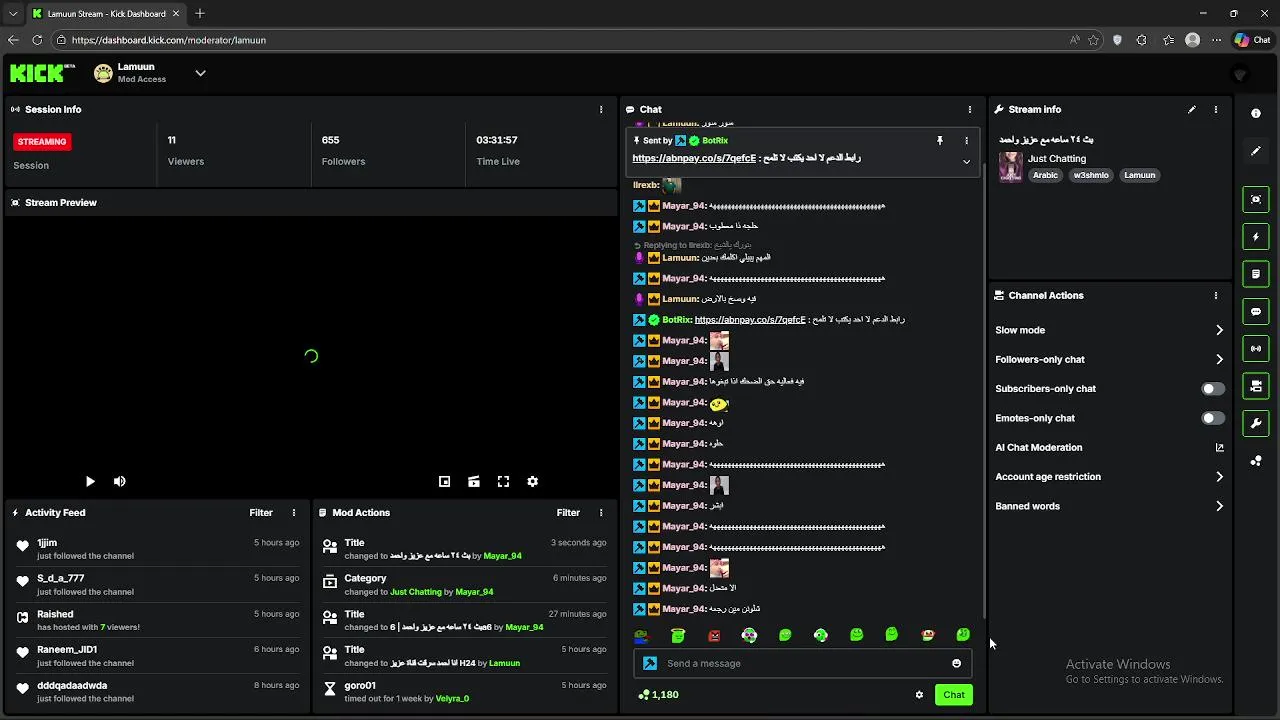Open a new browser tab
The width and height of the screenshot is (1280, 720).
[200, 13]
